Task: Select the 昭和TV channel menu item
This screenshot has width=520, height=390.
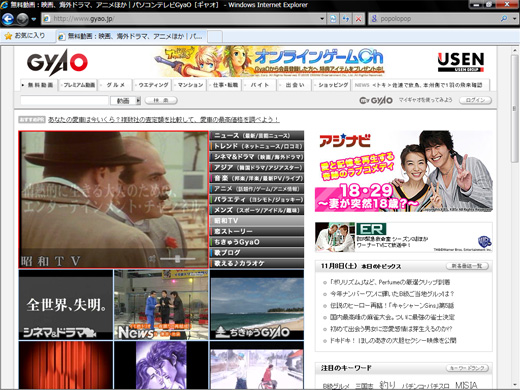Action: [x=257, y=221]
